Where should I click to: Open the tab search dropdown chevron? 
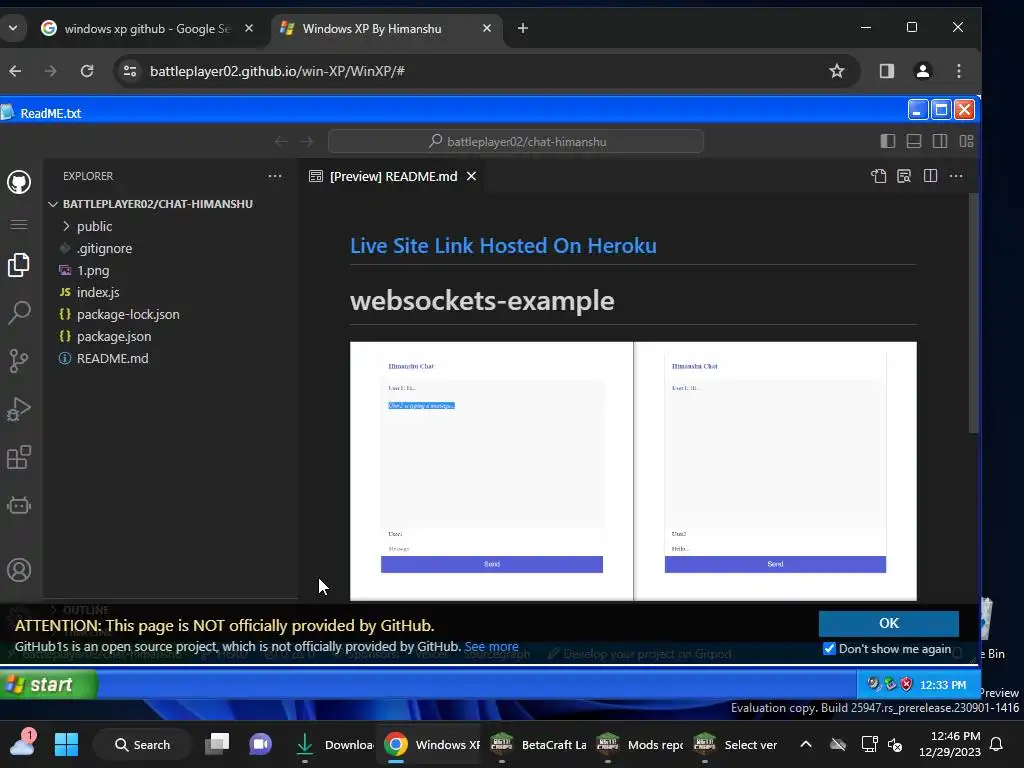13,28
